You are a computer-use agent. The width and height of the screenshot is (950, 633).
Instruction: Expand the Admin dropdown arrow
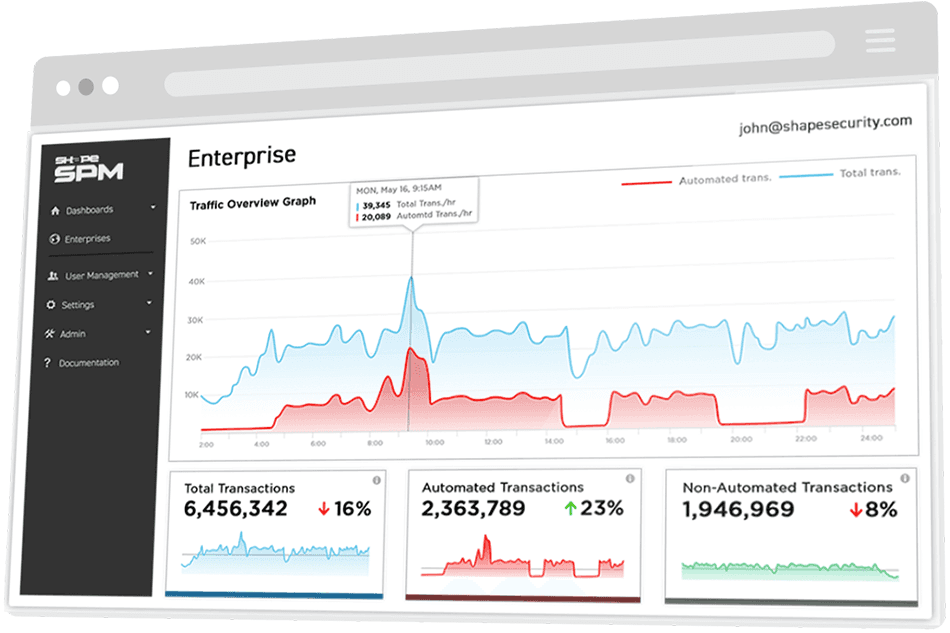(x=147, y=331)
